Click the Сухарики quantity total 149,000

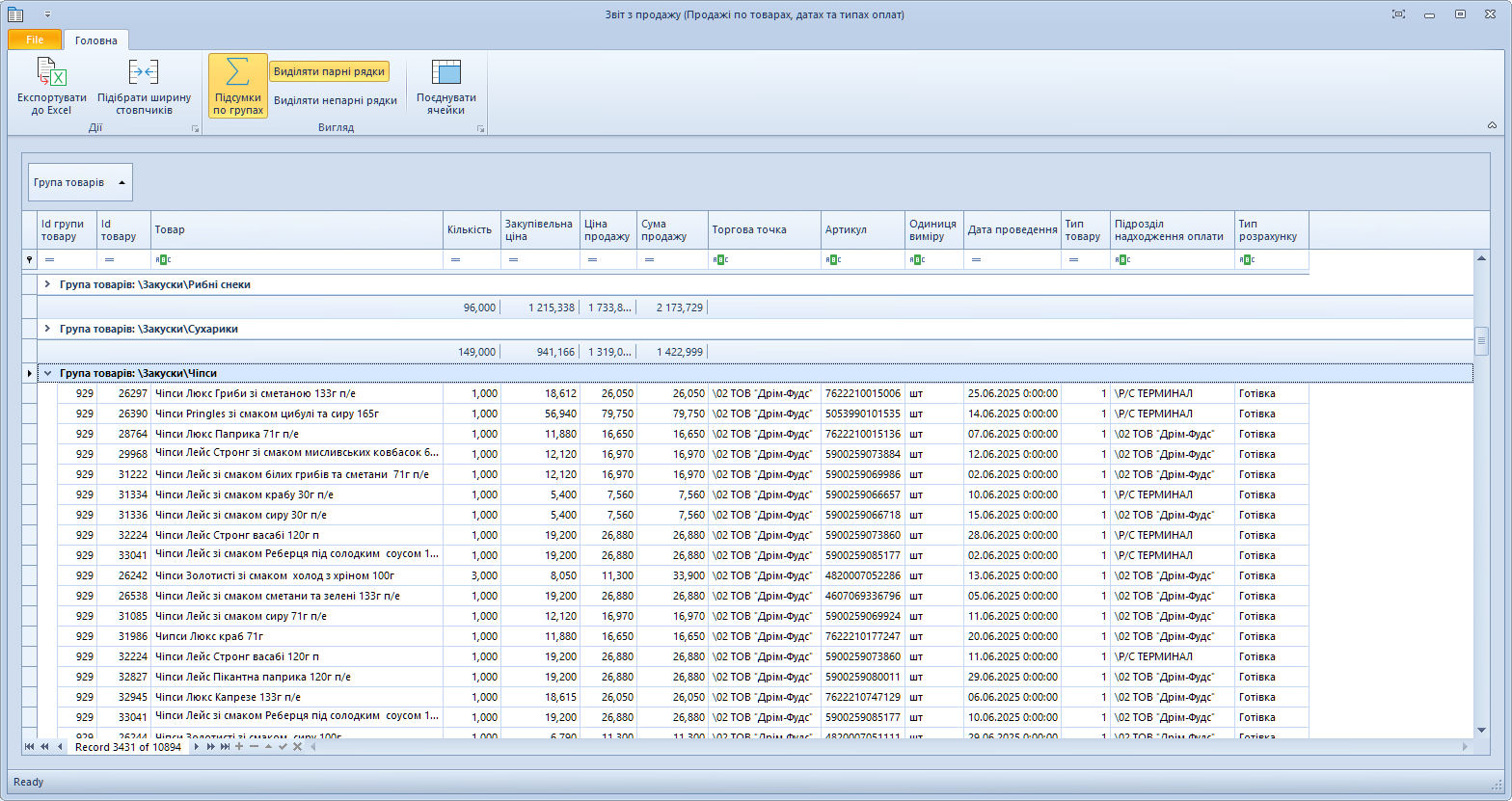pyautogui.click(x=477, y=352)
